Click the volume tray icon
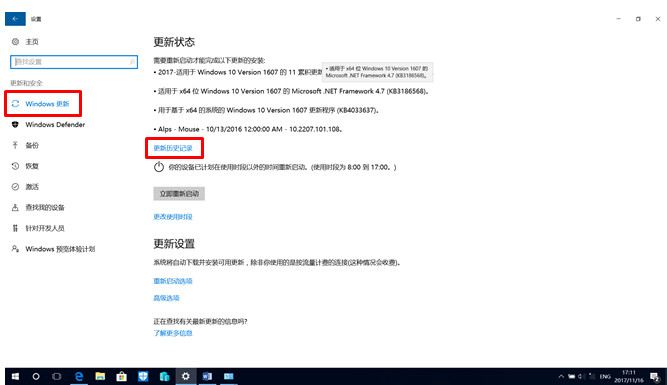 click(581, 376)
